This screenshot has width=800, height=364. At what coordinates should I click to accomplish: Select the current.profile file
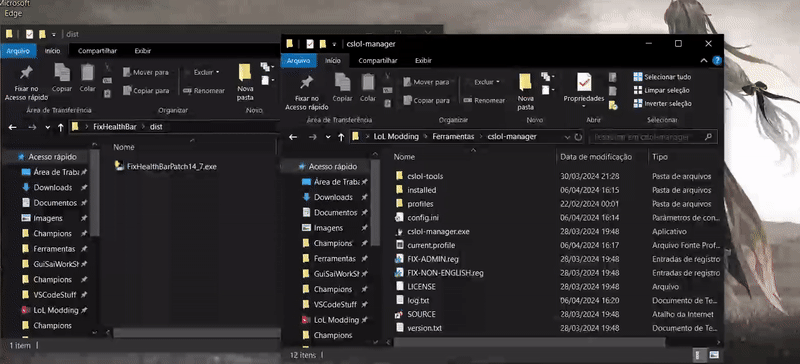(425, 245)
